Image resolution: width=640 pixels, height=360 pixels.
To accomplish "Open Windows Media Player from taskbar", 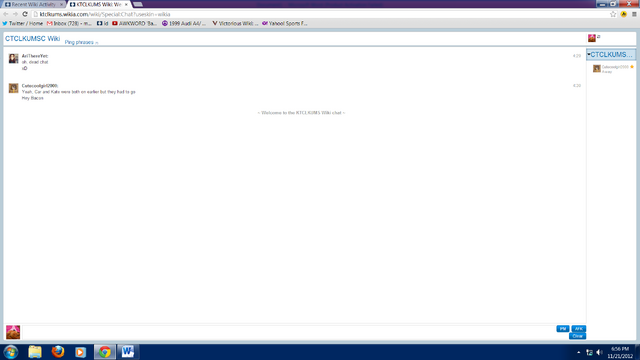I will pyautogui.click(x=80, y=352).
